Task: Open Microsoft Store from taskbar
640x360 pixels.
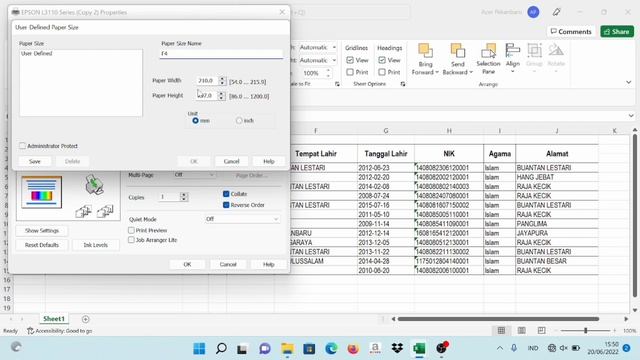Action: (x=309, y=349)
